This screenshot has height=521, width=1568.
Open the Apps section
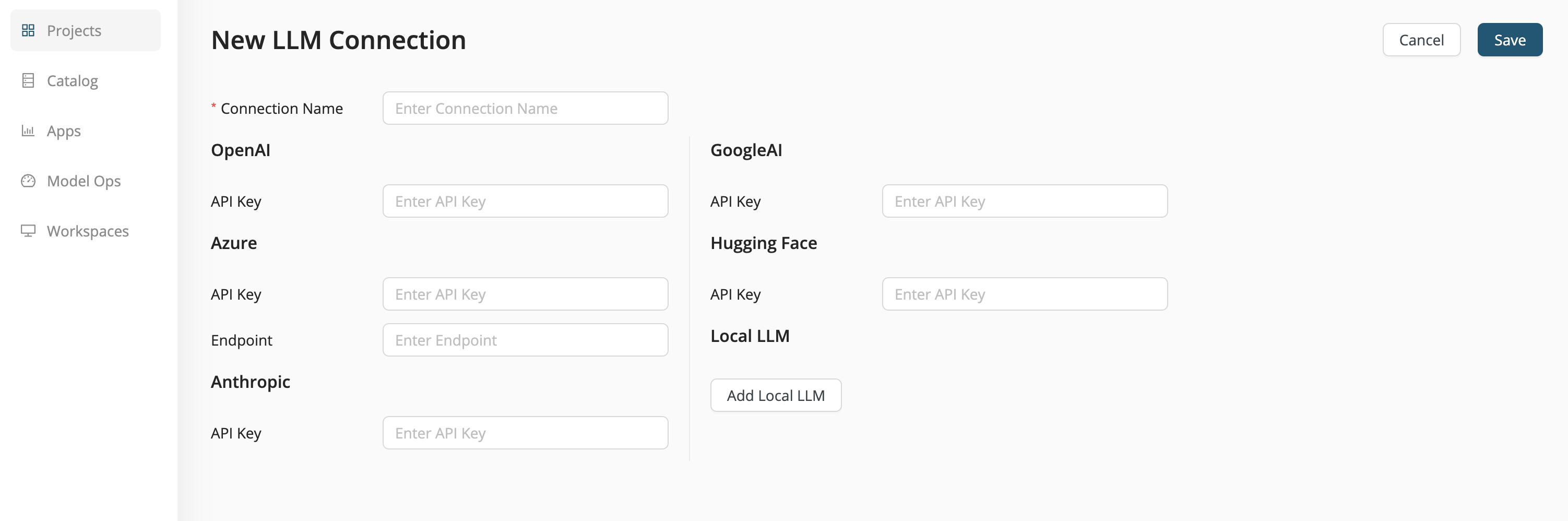pos(85,131)
